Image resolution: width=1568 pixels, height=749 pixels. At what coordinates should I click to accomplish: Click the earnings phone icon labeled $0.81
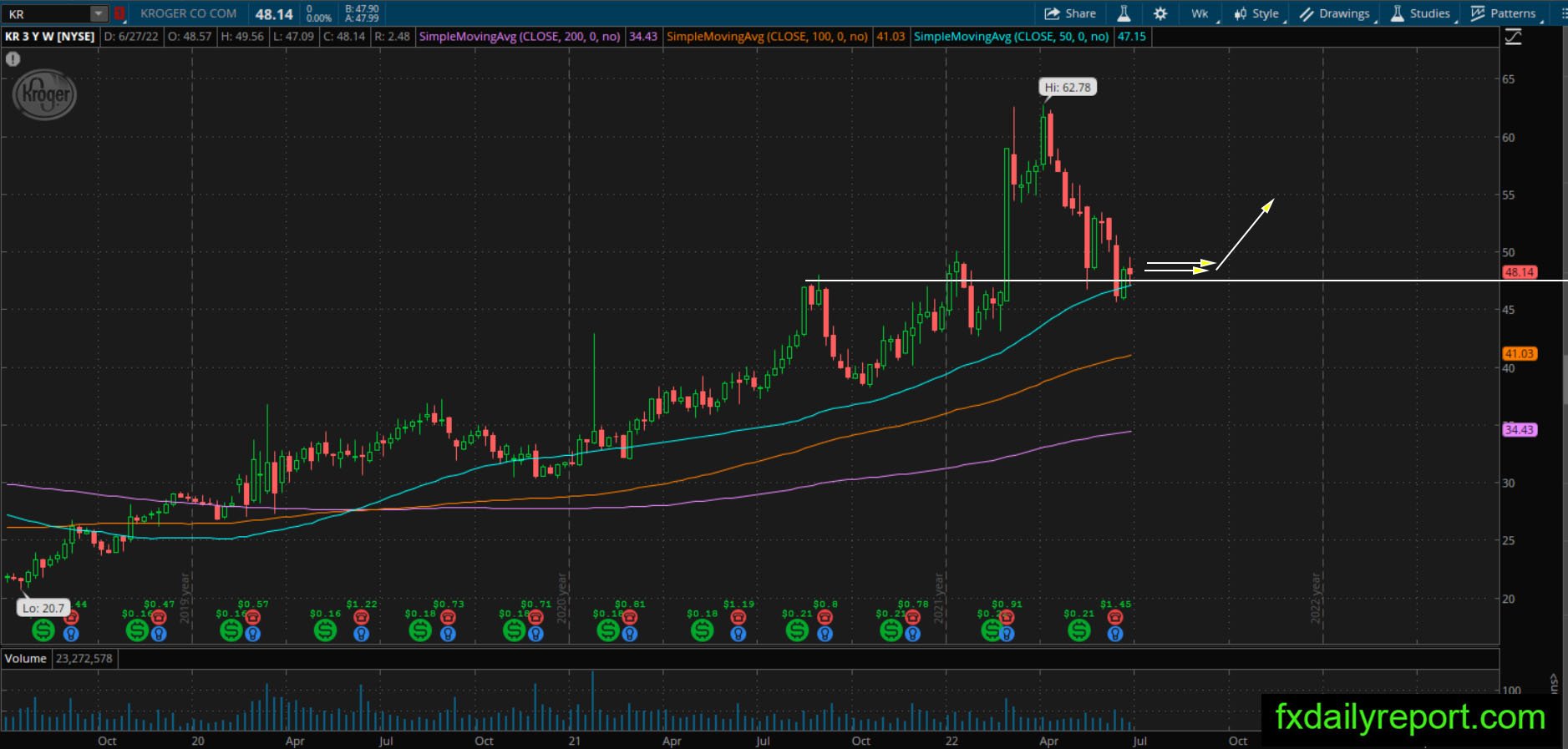[x=629, y=617]
